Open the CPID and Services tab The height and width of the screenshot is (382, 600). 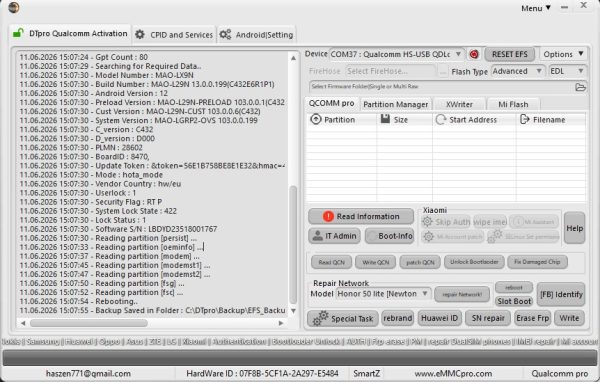point(174,35)
